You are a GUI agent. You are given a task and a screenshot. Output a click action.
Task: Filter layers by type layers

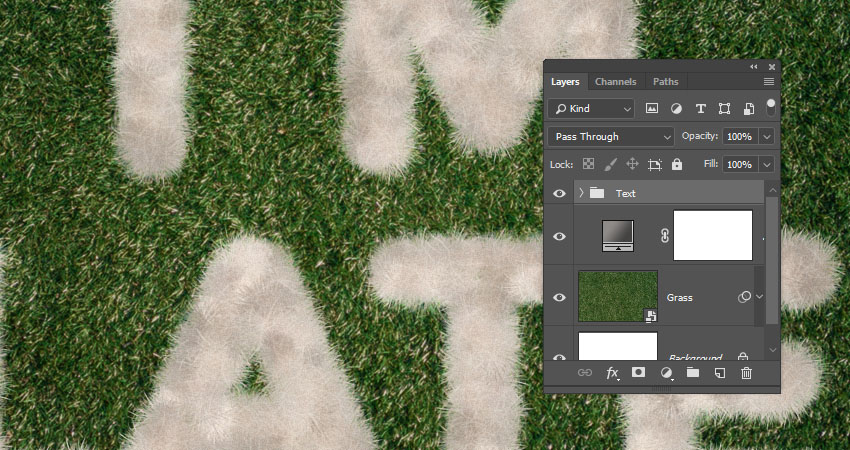[700, 108]
